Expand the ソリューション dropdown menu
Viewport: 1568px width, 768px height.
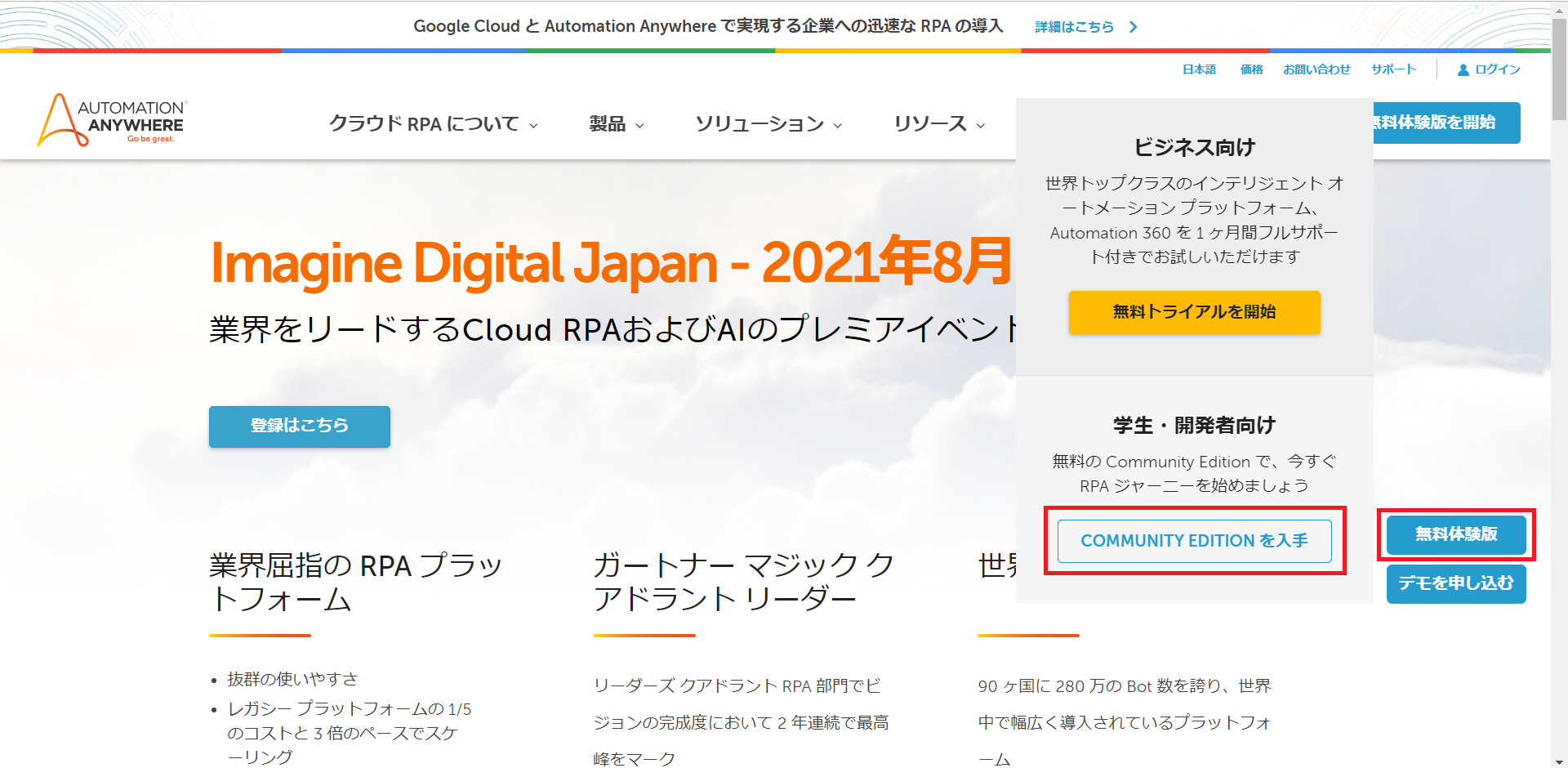click(x=768, y=124)
